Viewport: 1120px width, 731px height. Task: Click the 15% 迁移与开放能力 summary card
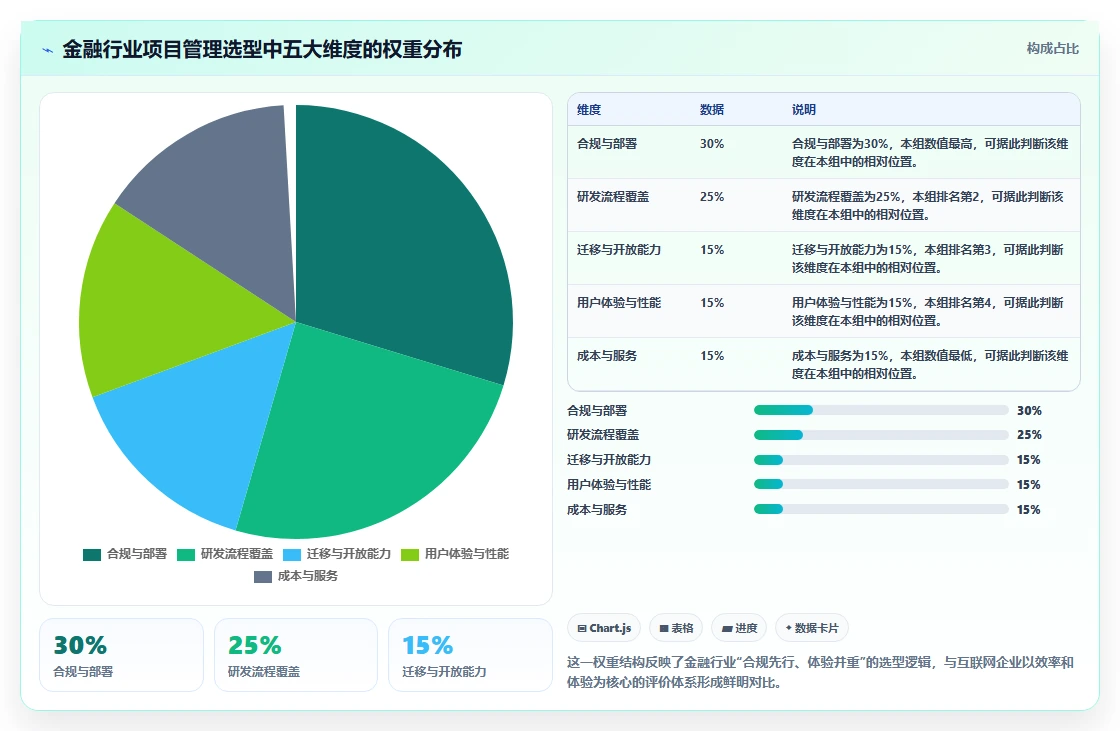[470, 655]
